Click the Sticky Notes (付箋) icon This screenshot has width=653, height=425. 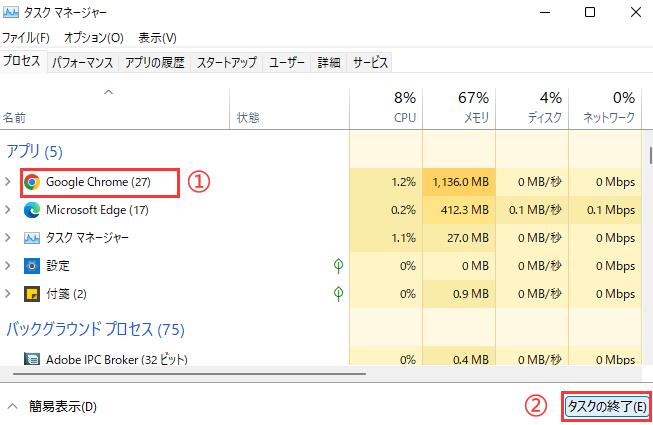click(32, 294)
